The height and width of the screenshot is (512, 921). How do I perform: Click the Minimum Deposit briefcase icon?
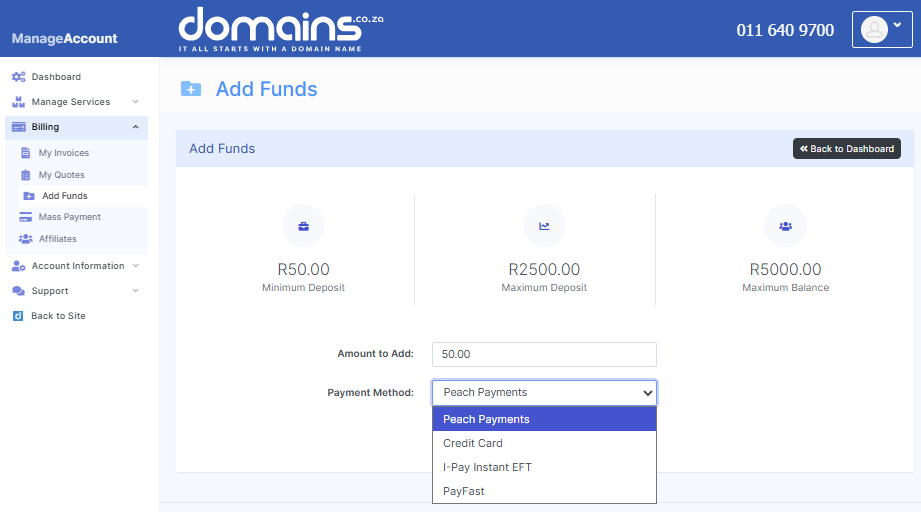(x=303, y=226)
